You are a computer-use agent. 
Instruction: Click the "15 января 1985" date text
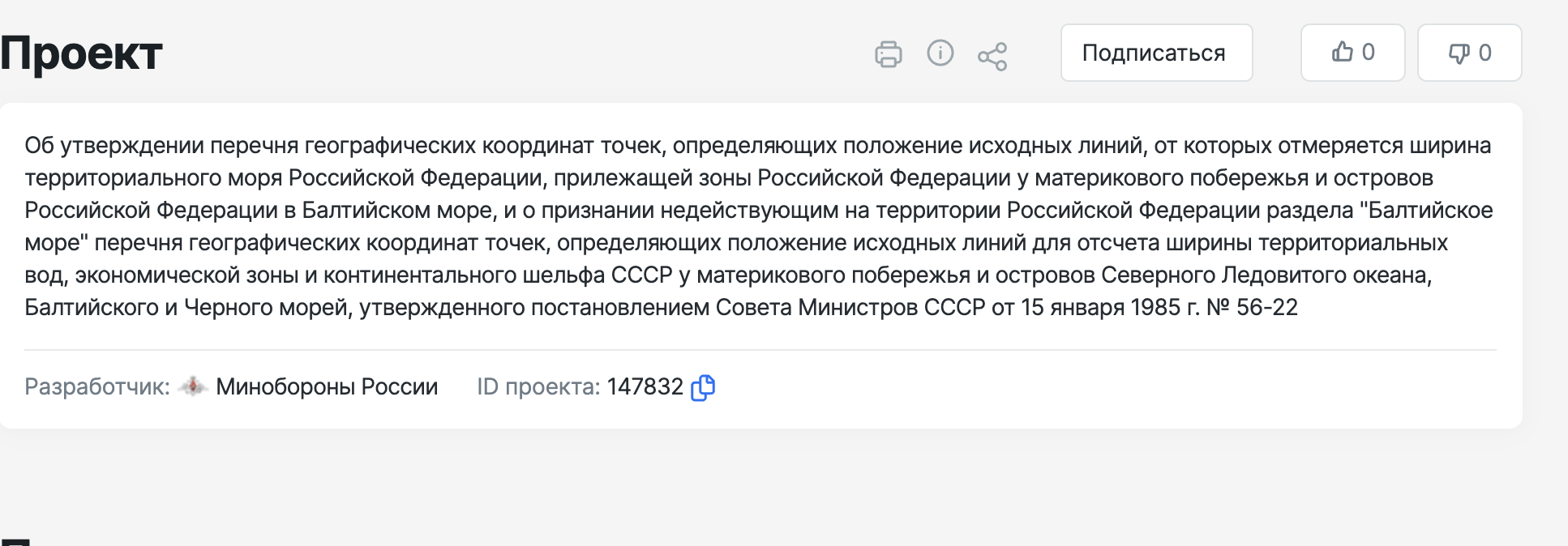tap(1099, 308)
